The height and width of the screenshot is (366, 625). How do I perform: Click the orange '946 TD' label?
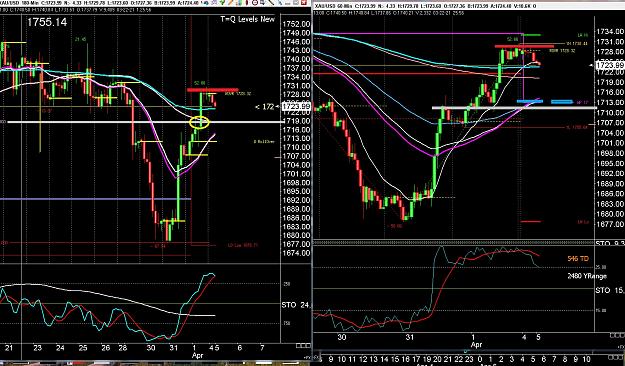[x=578, y=259]
